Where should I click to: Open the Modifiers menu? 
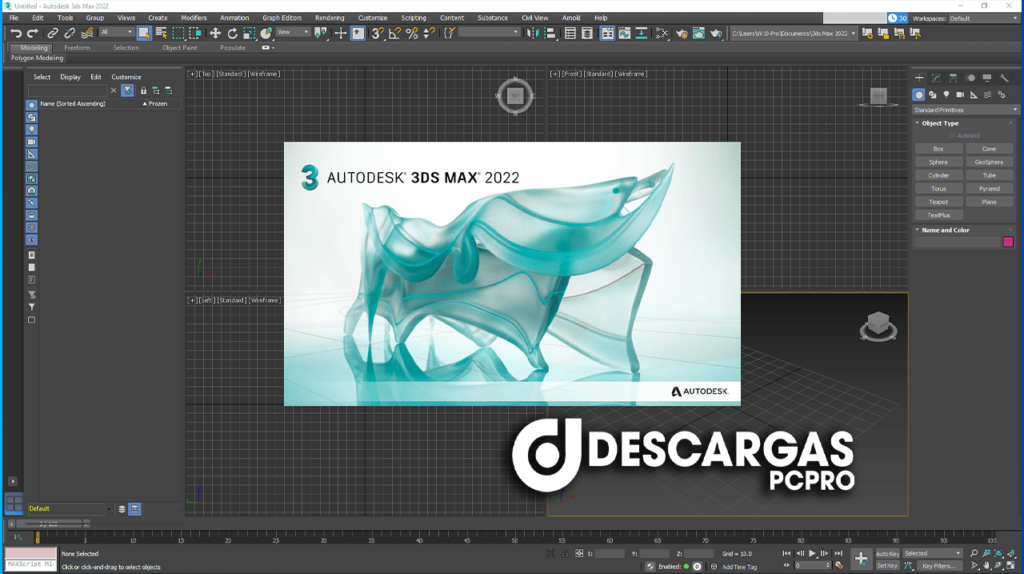193,18
